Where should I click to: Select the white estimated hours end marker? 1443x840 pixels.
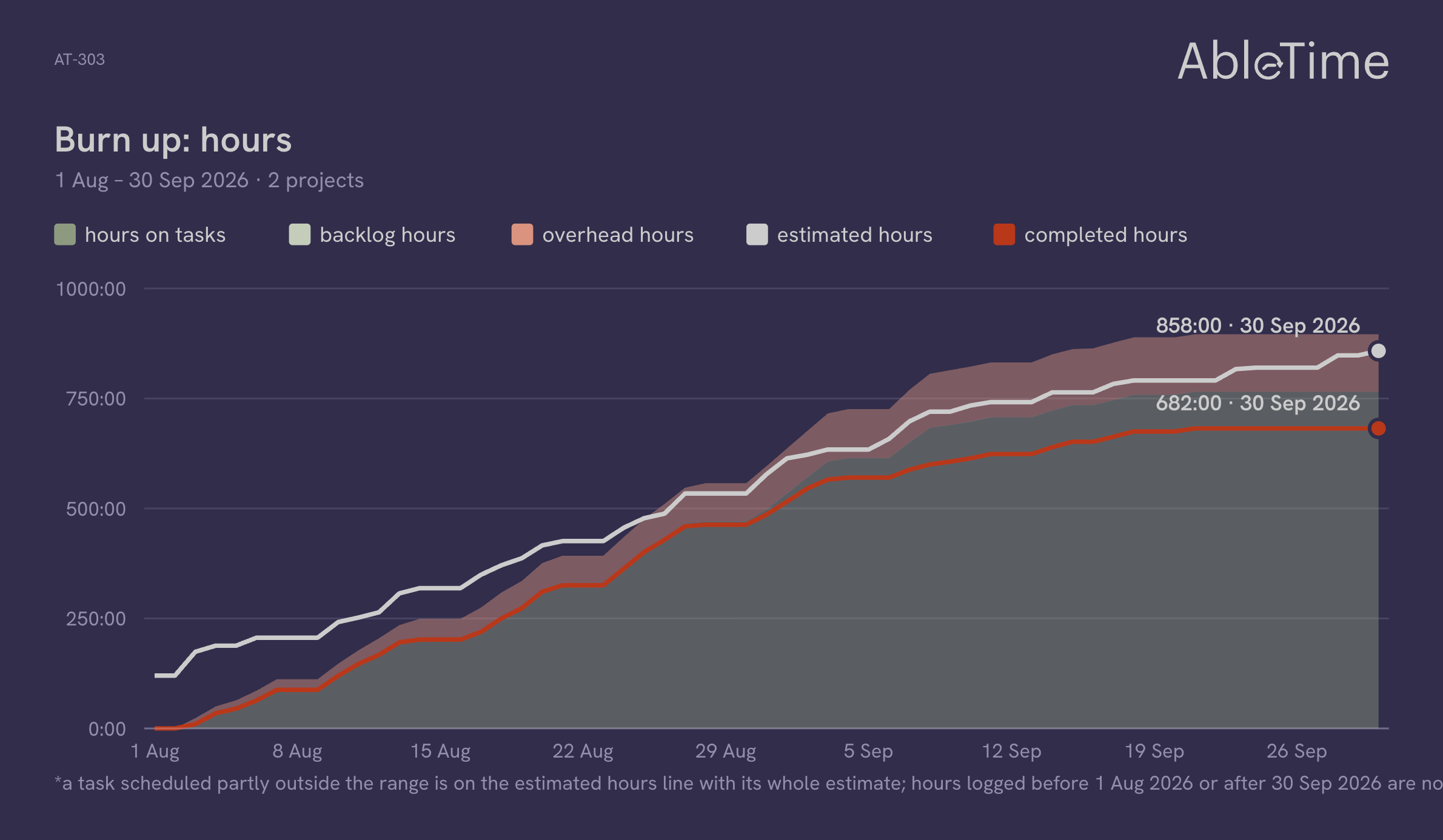click(x=1378, y=351)
